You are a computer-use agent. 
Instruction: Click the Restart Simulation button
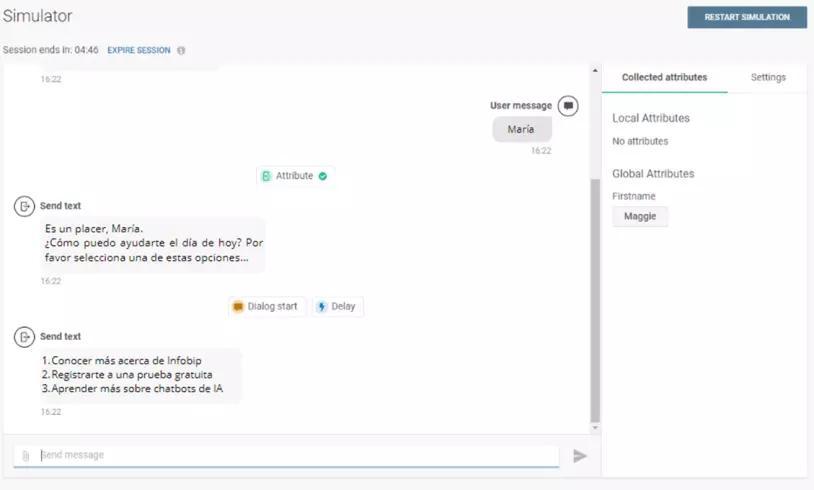747,17
